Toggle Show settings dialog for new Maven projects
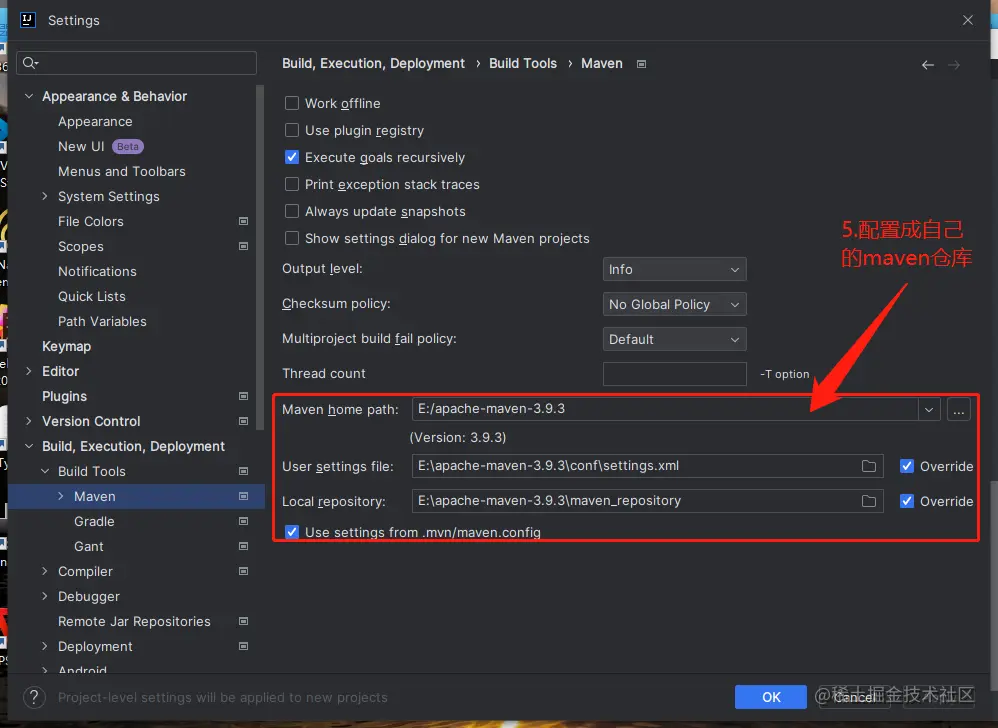 [x=292, y=239]
